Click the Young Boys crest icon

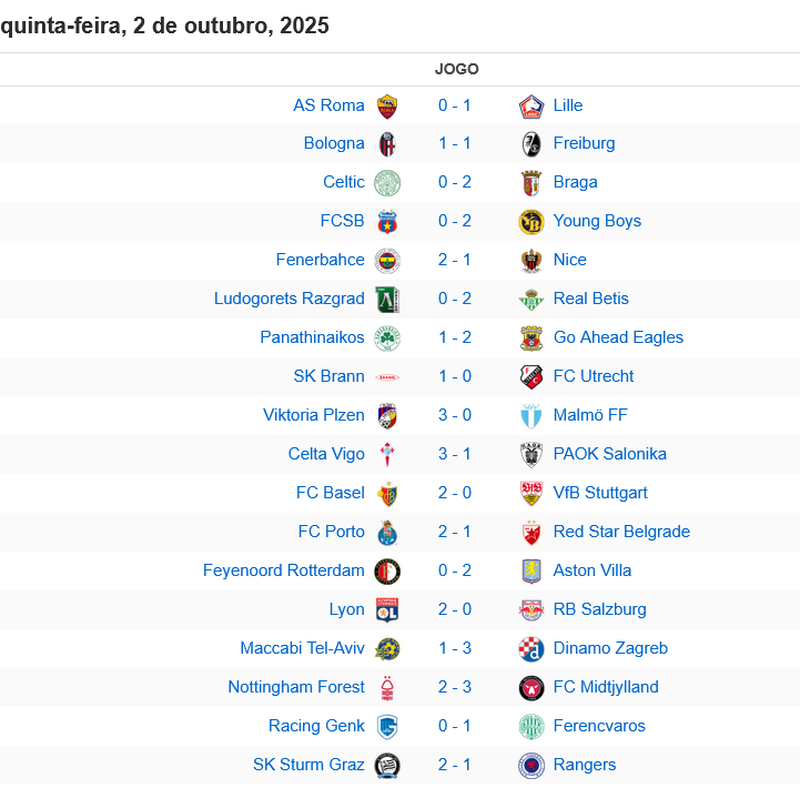click(531, 222)
